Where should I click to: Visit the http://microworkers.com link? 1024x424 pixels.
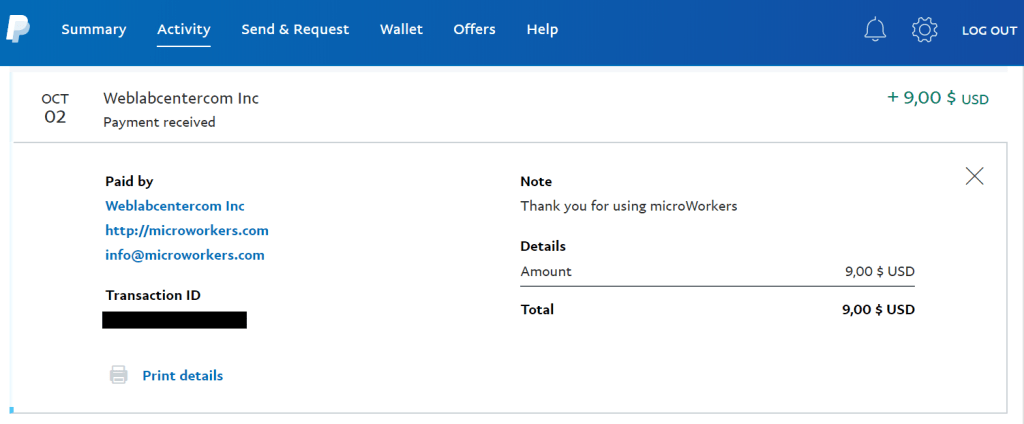tap(187, 231)
